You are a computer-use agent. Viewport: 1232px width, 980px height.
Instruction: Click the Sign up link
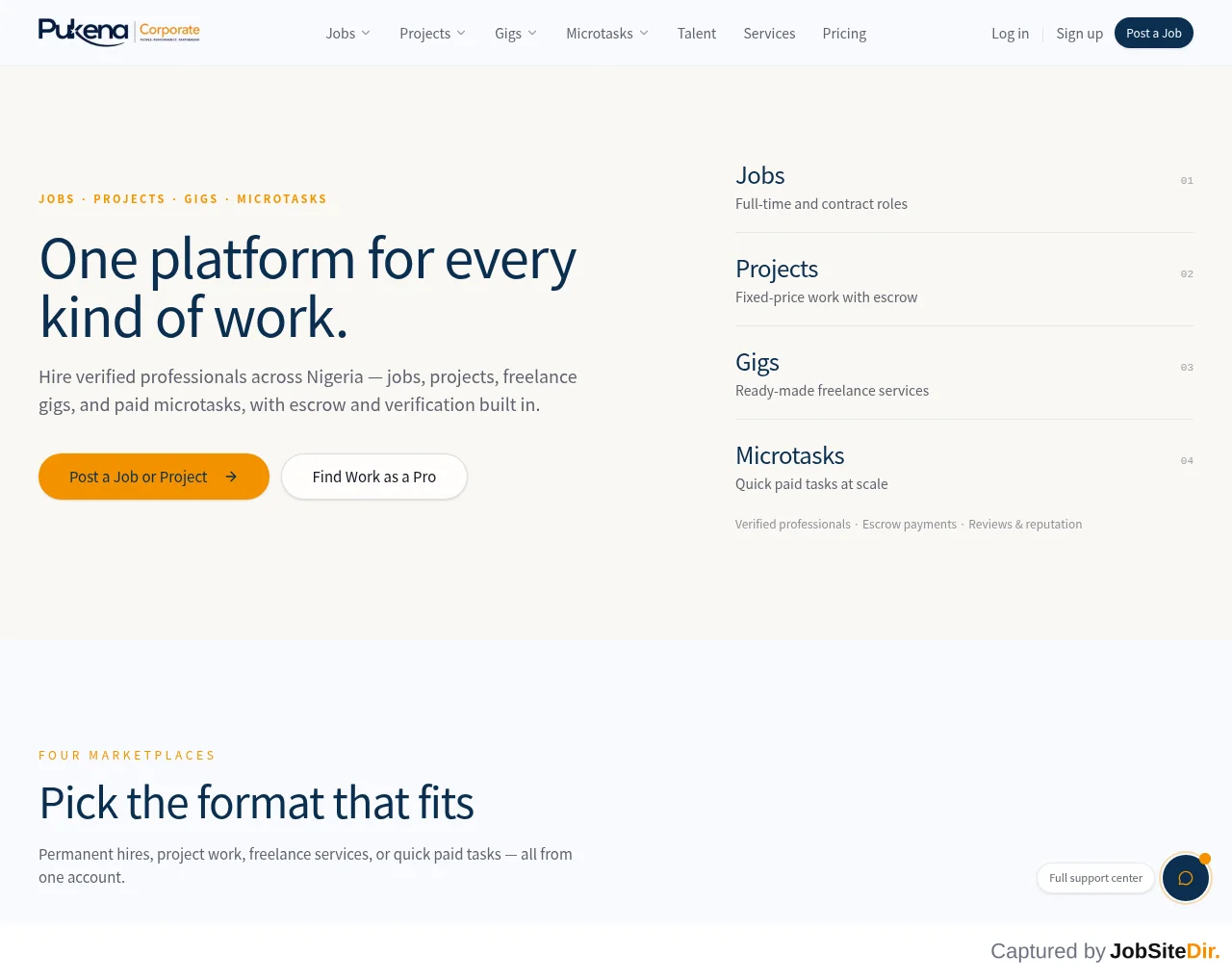pos(1079,33)
